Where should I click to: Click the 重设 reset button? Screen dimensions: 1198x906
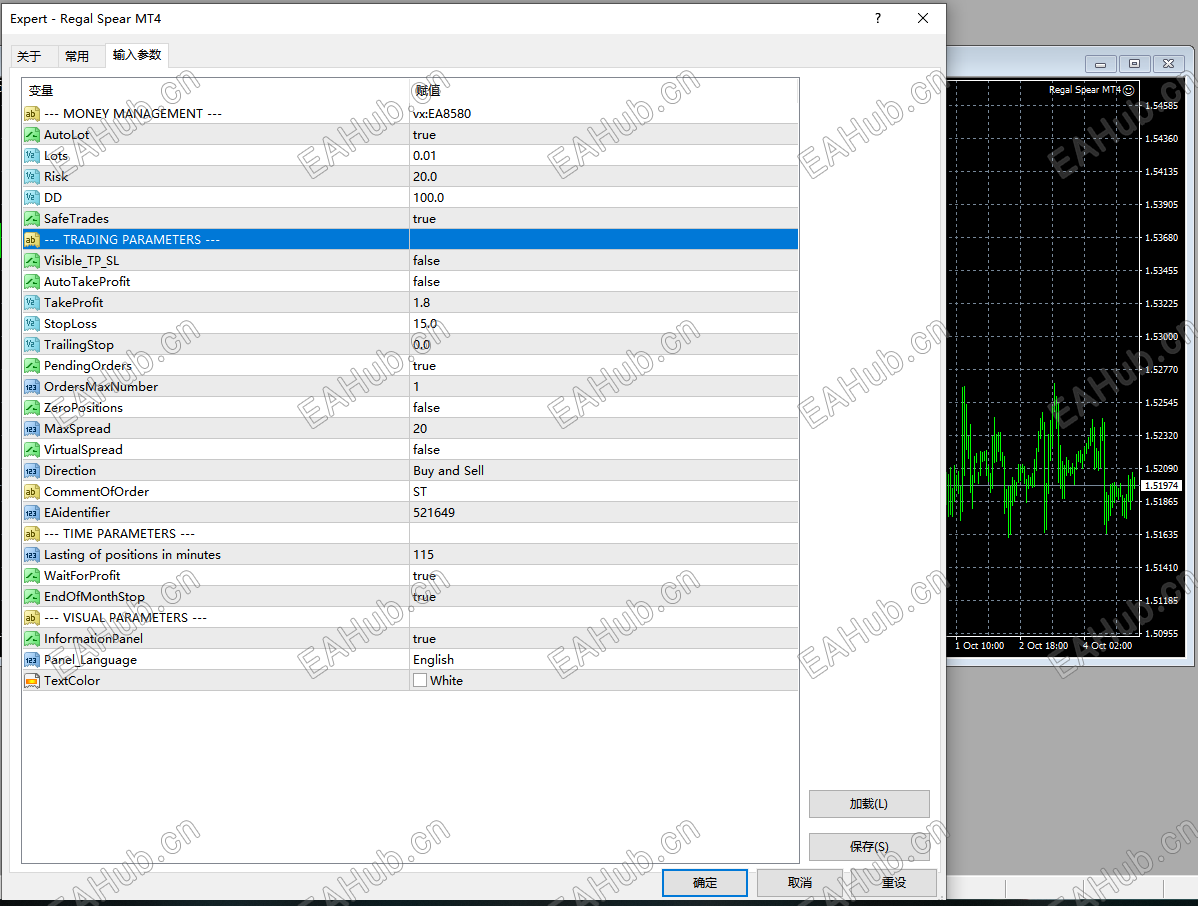click(894, 883)
